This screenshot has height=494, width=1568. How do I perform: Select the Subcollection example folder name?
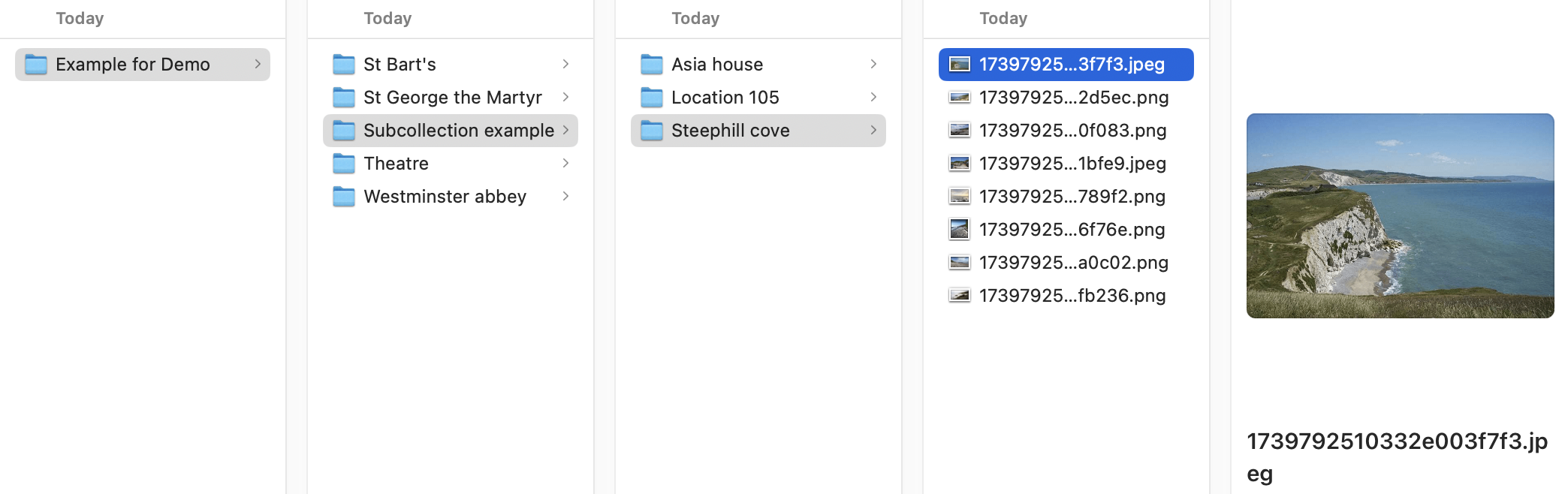tap(459, 131)
